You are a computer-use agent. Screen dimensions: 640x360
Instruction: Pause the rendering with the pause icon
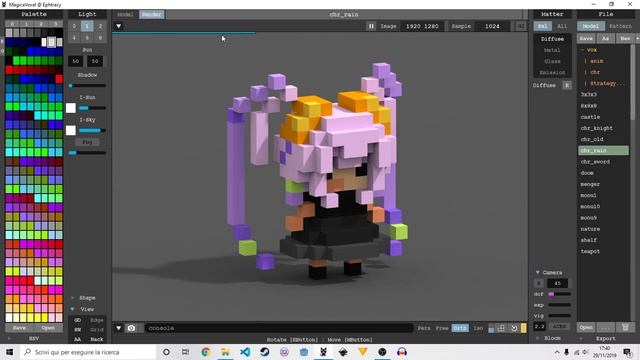[371, 26]
